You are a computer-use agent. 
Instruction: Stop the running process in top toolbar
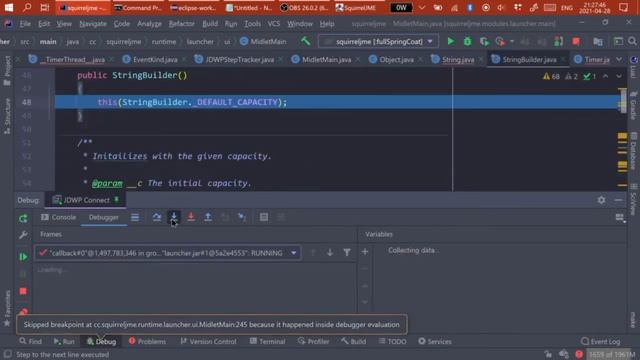(x=576, y=41)
